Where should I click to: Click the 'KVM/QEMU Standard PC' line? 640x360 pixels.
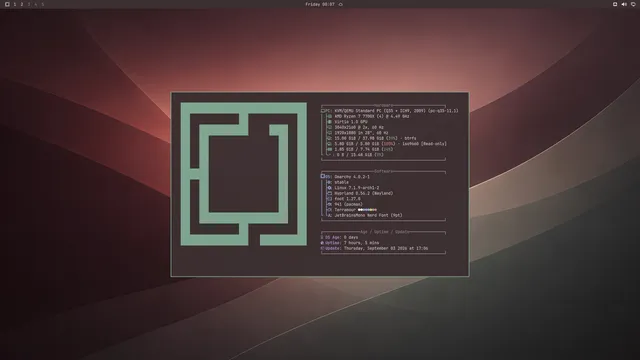click(396, 111)
